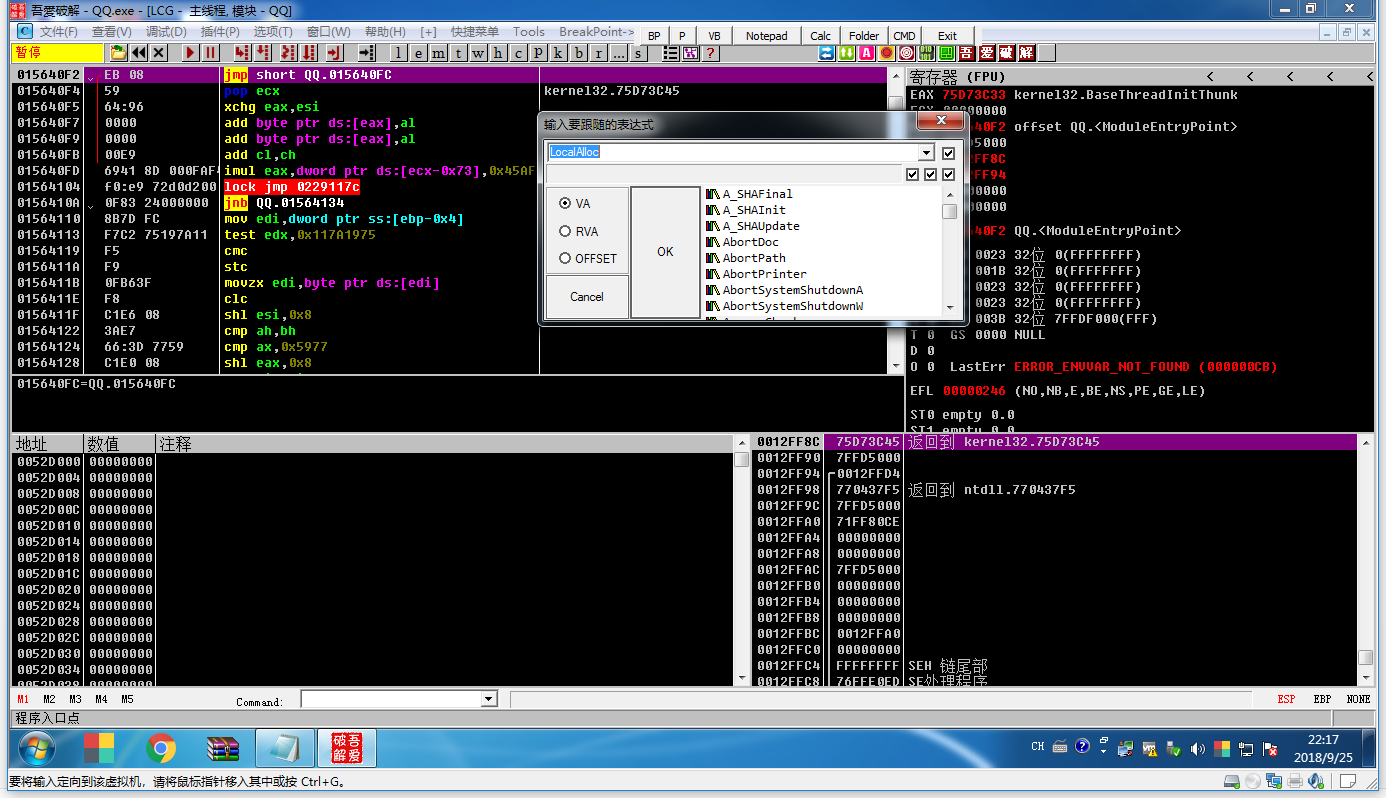Click the dump panel scrollbar thumb
Screen dimensions: 1386x798
741,460
